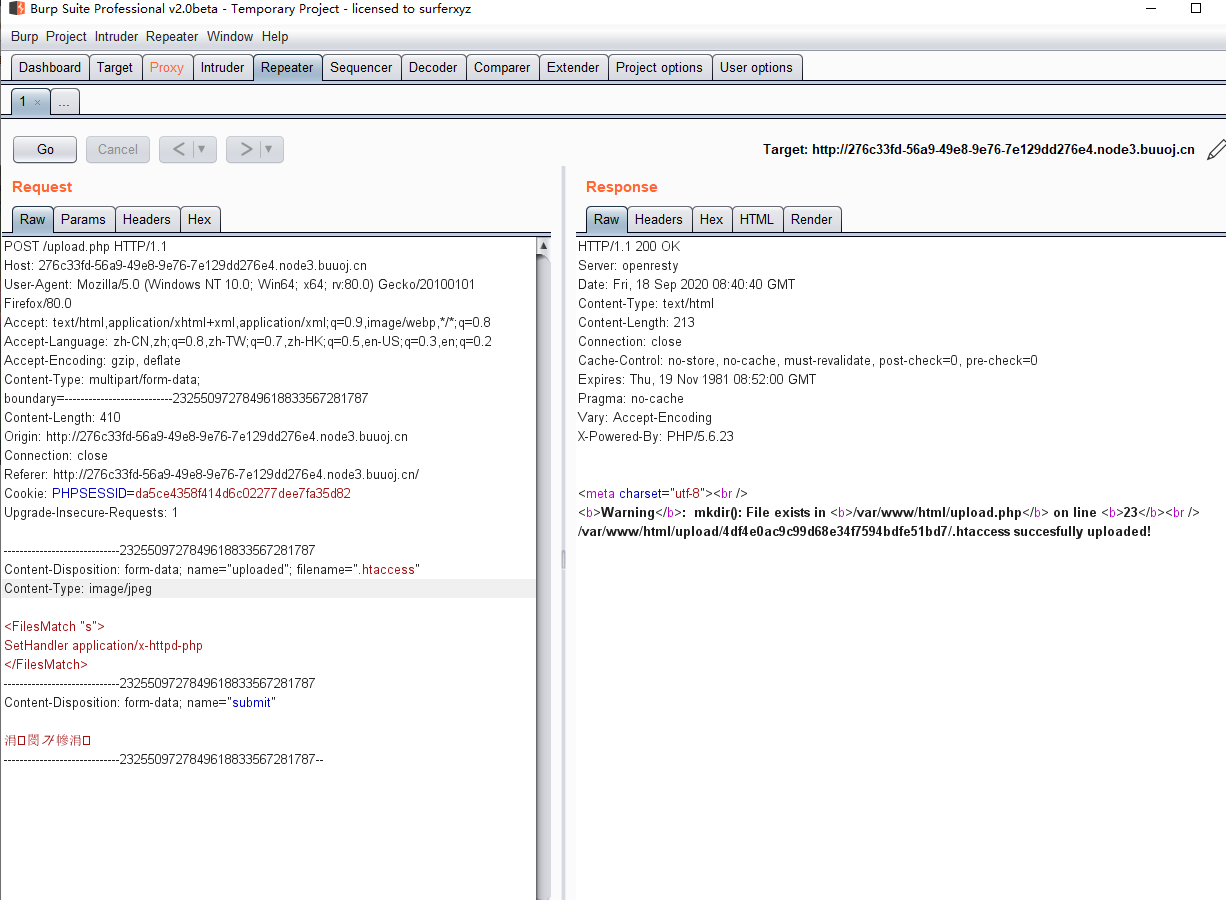This screenshot has height=900, width=1226.
Task: Select the Repeater tool tab
Action: pyautogui.click(x=287, y=68)
